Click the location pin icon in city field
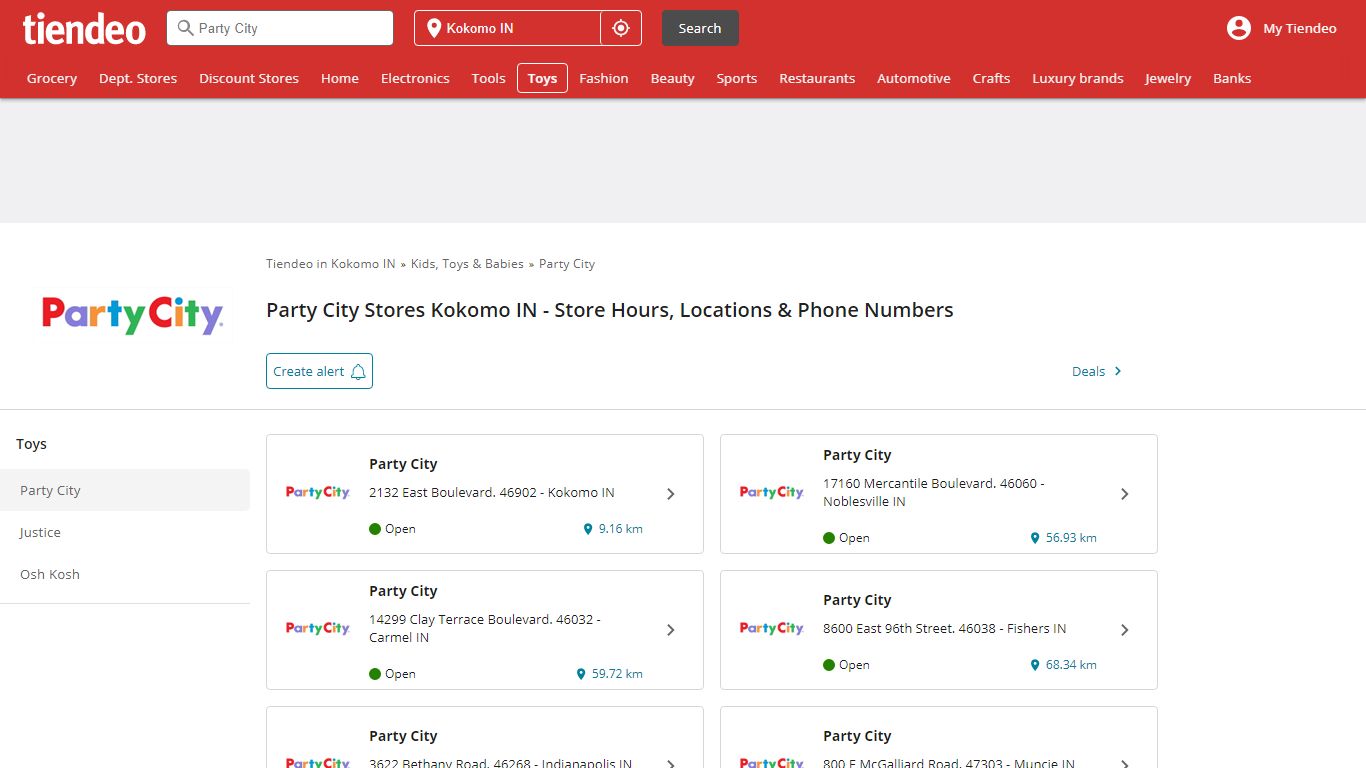This screenshot has width=1366, height=768. click(x=434, y=28)
